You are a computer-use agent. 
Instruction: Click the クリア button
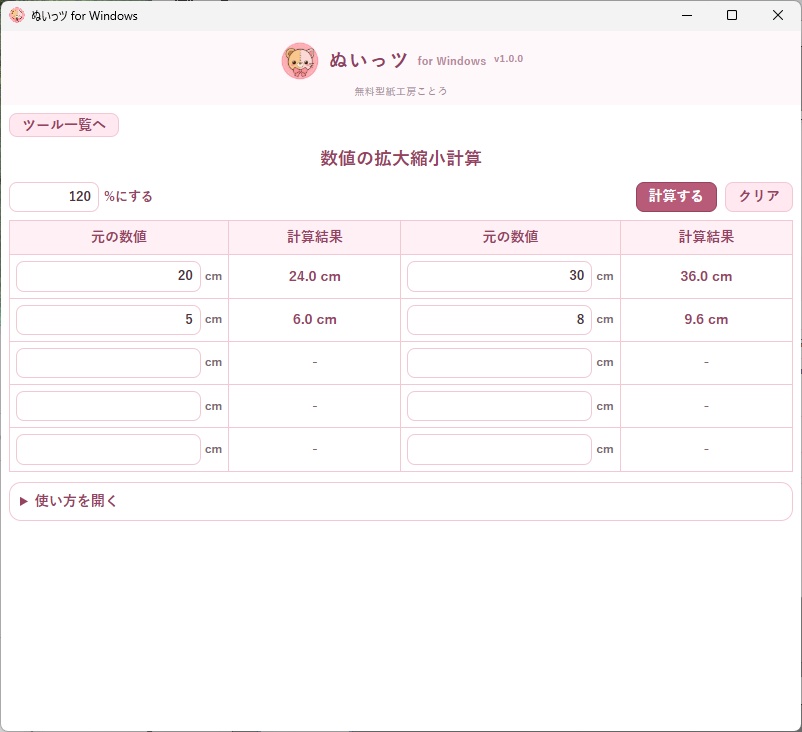pyautogui.click(x=759, y=196)
